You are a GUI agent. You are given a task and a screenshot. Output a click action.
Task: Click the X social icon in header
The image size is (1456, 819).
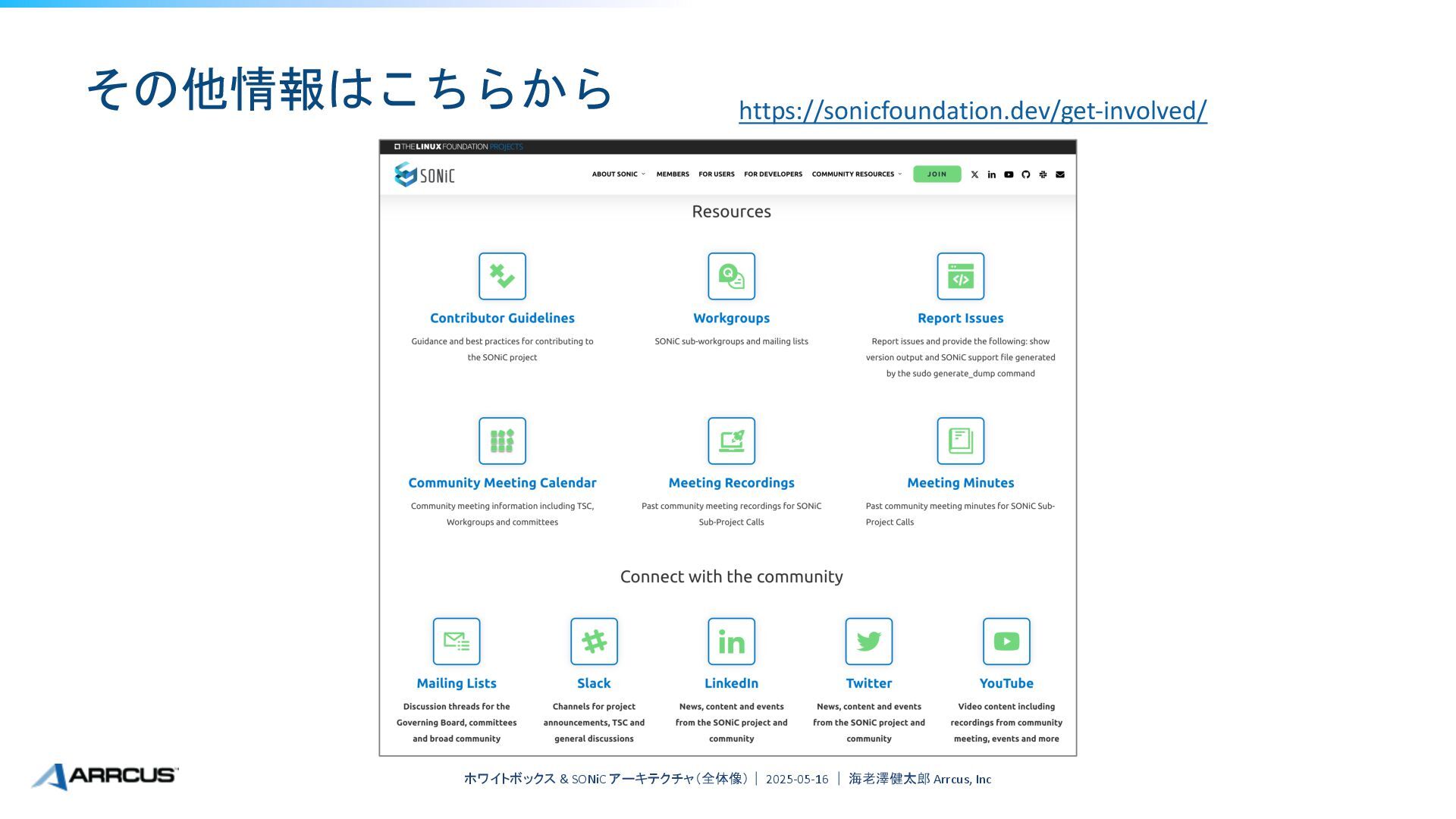[974, 174]
